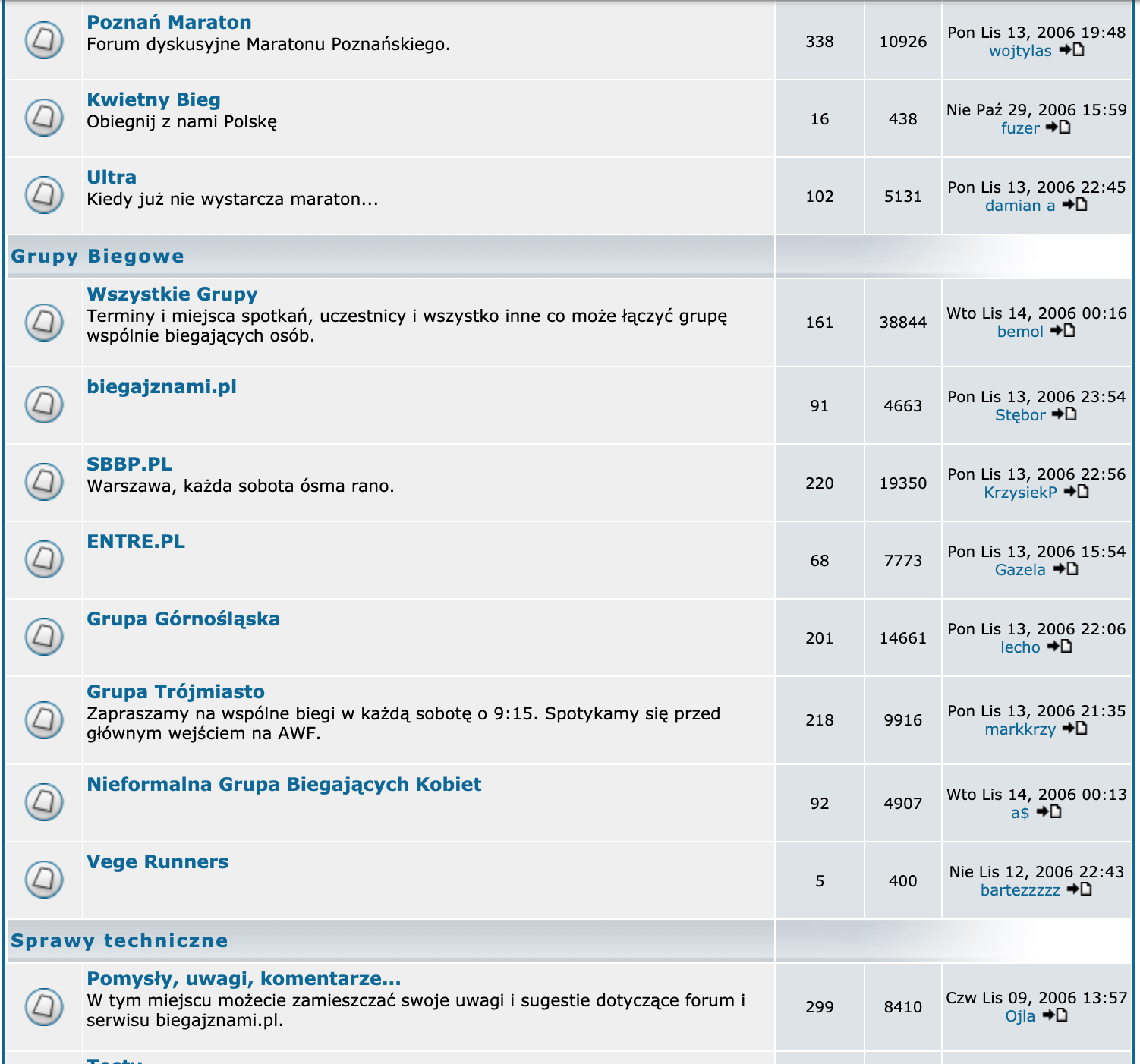Screen dimensions: 1140x1064
Task: Click latest post icon beside Ojla
Action: 1055,1015
